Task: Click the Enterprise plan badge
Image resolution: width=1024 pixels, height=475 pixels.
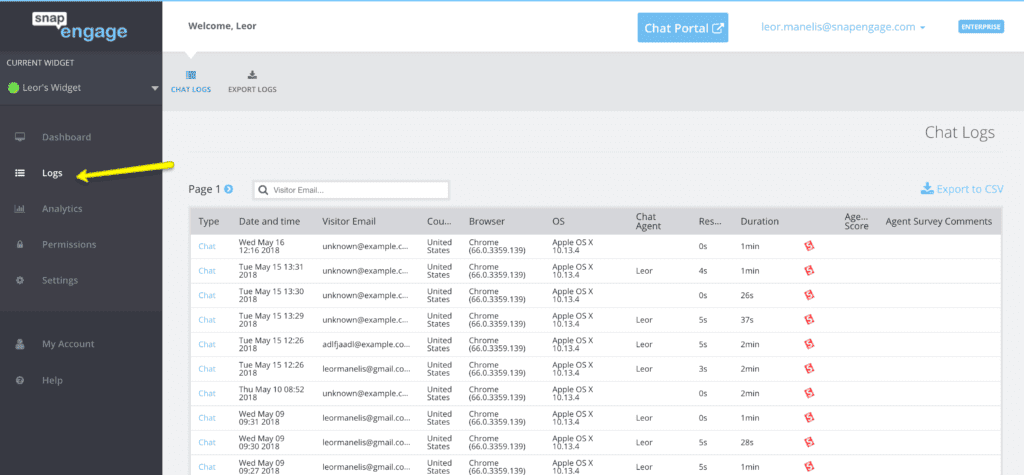Action: tap(980, 28)
